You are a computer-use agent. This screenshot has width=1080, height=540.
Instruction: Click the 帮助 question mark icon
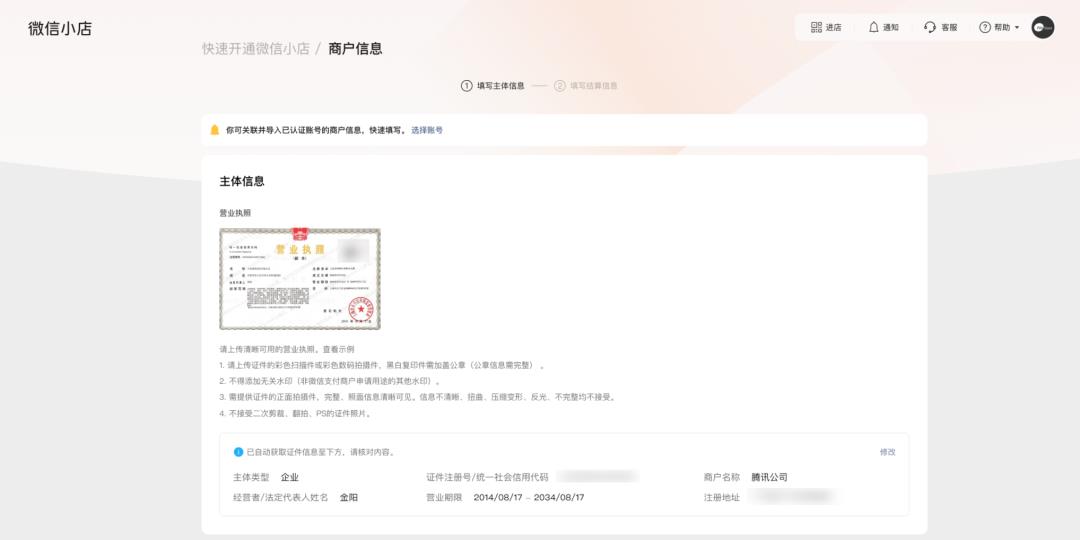(x=985, y=28)
